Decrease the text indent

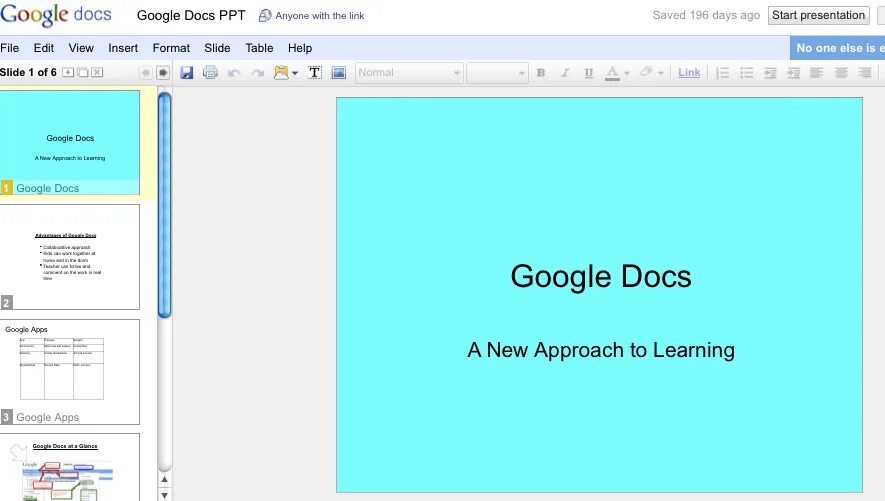770,72
